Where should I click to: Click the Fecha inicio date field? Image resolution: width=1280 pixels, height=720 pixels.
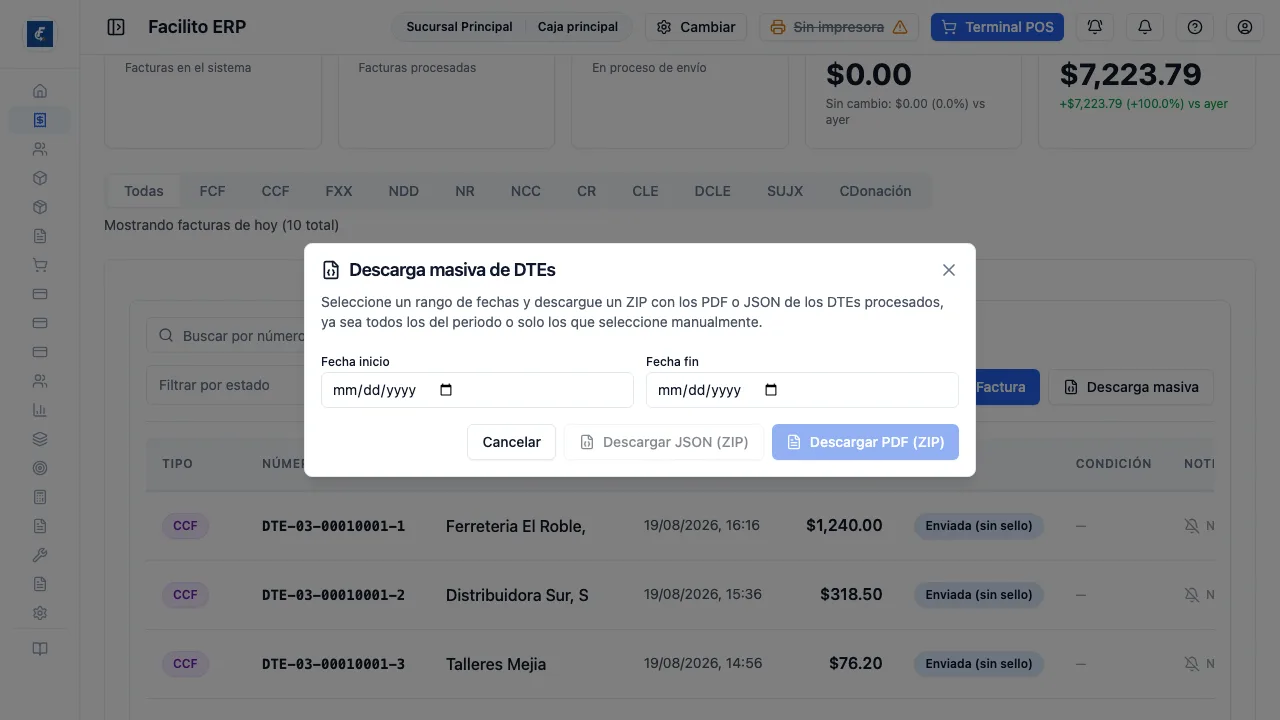pos(477,390)
